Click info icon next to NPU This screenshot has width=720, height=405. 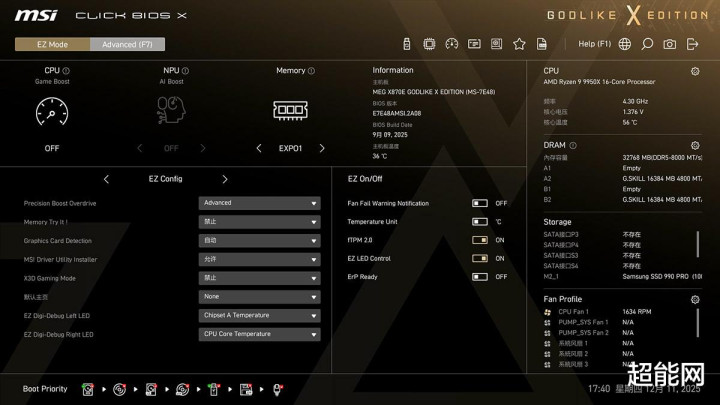(x=186, y=71)
